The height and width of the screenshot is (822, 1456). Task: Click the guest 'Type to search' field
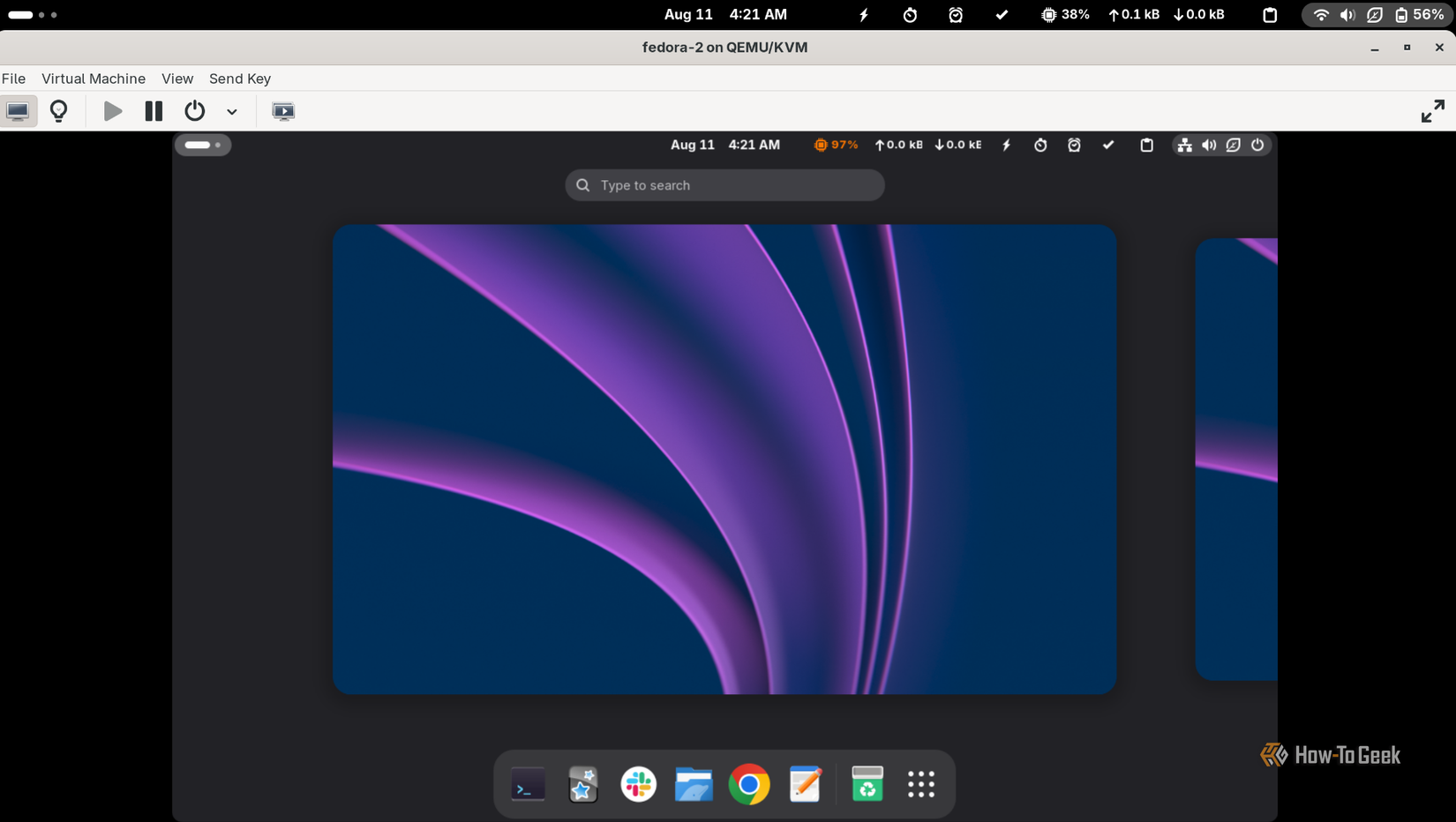(x=724, y=185)
